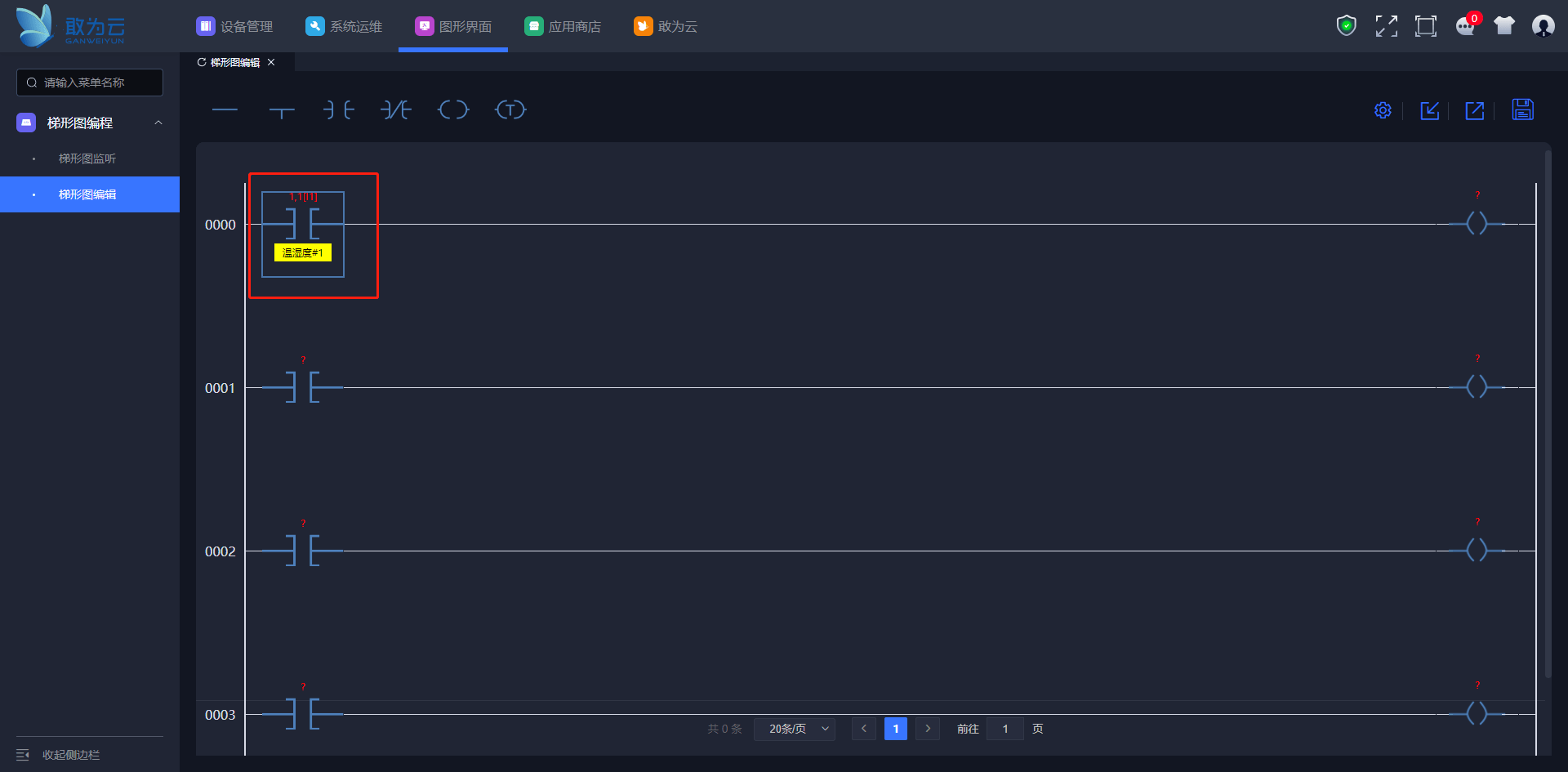Open the 设备管理 top menu
Image resolution: width=1568 pixels, height=772 pixels.
(x=234, y=26)
